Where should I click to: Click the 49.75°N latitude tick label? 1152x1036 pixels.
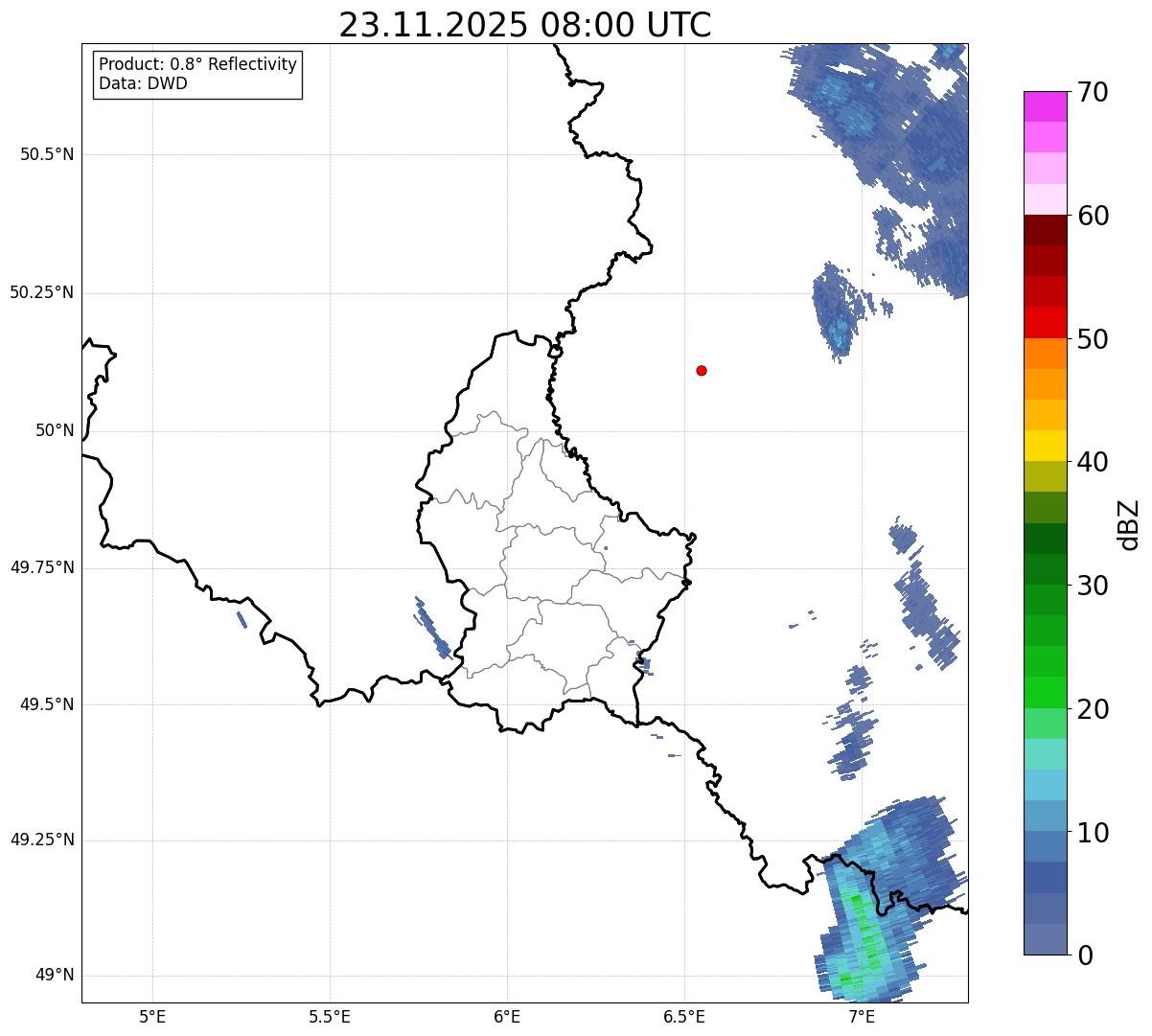[42, 567]
